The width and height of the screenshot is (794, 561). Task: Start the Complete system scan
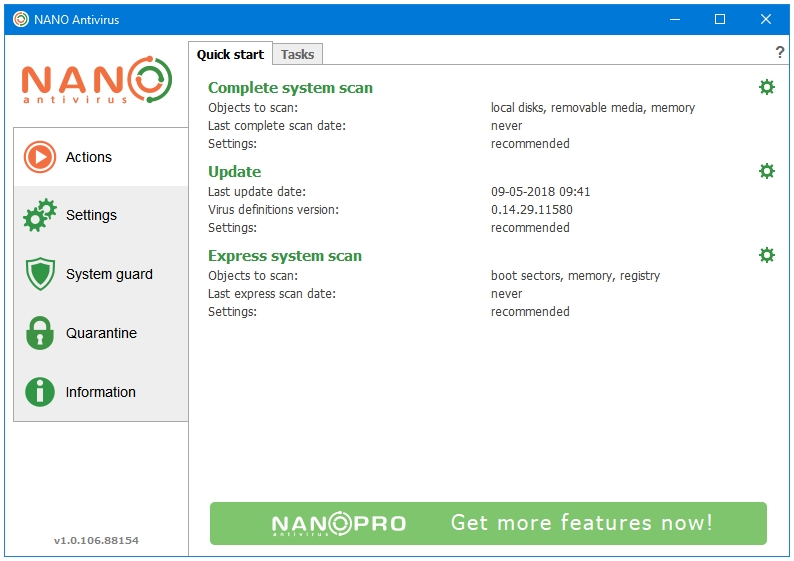pyautogui.click(x=290, y=88)
